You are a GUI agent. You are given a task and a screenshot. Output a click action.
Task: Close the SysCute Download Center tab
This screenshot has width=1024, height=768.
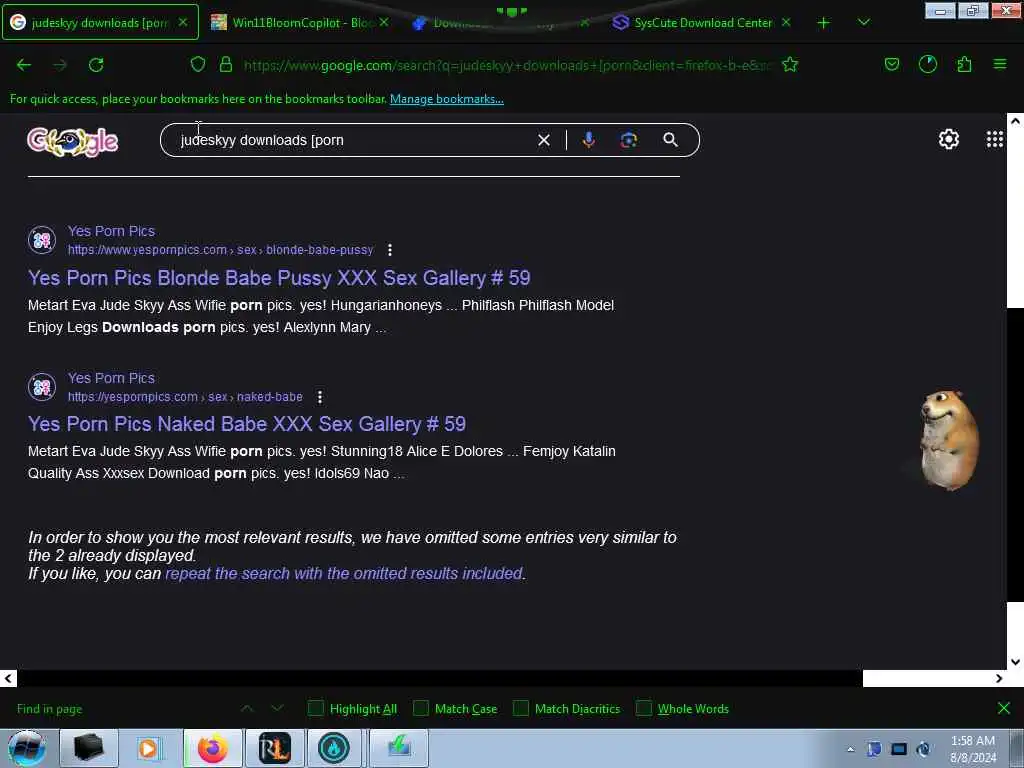[786, 22]
